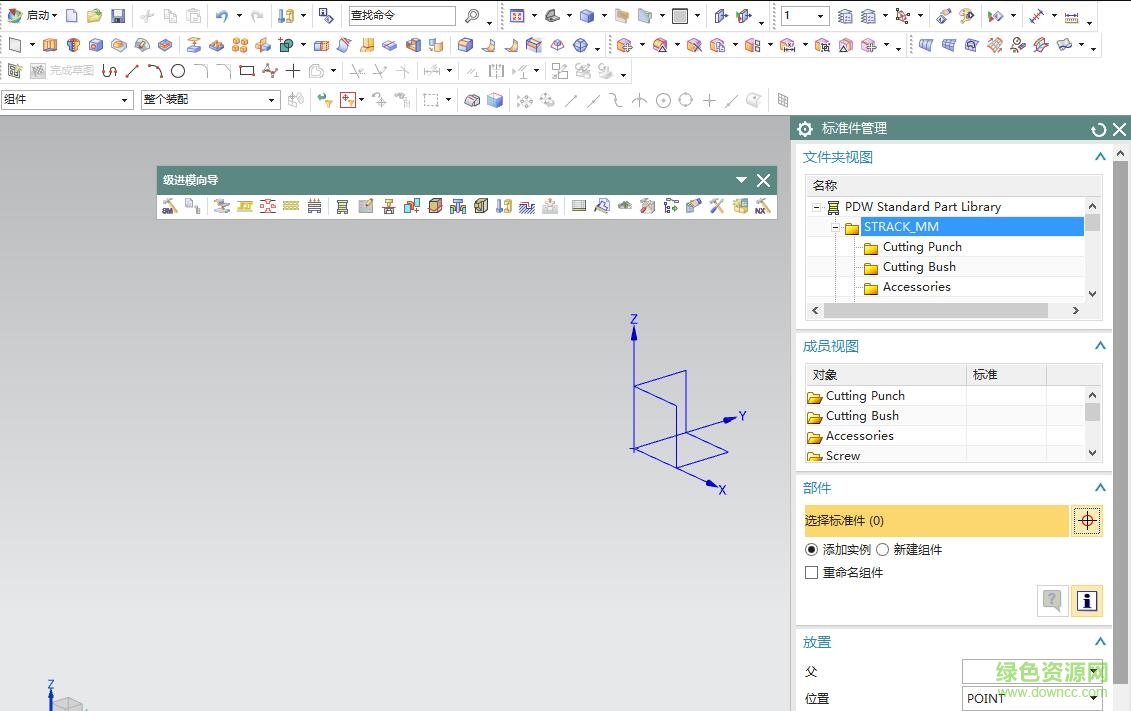Open Accessories in the 成员视图 list
Image resolution: width=1131 pixels, height=711 pixels.
859,436
